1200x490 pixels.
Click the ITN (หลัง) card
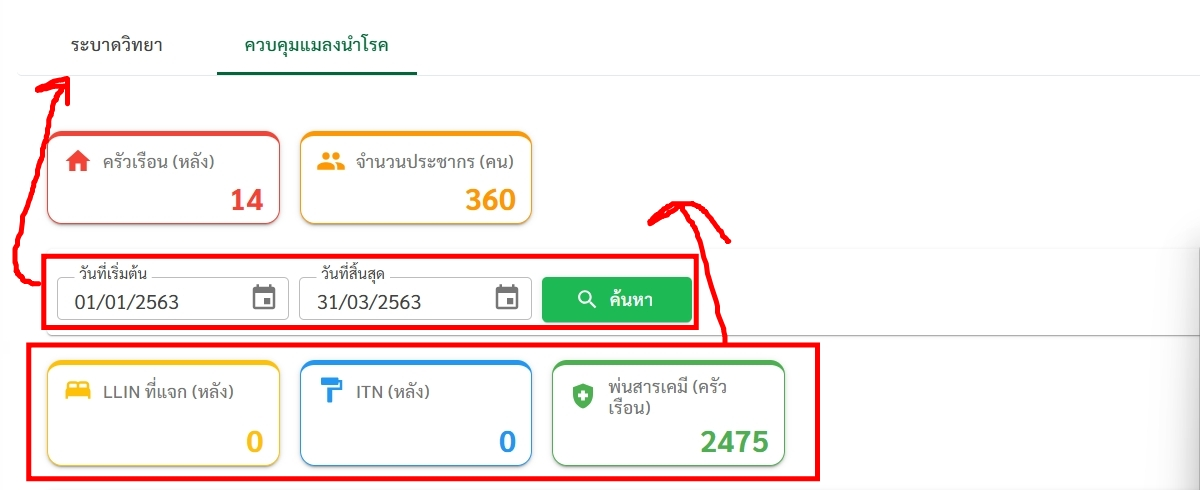[416, 413]
